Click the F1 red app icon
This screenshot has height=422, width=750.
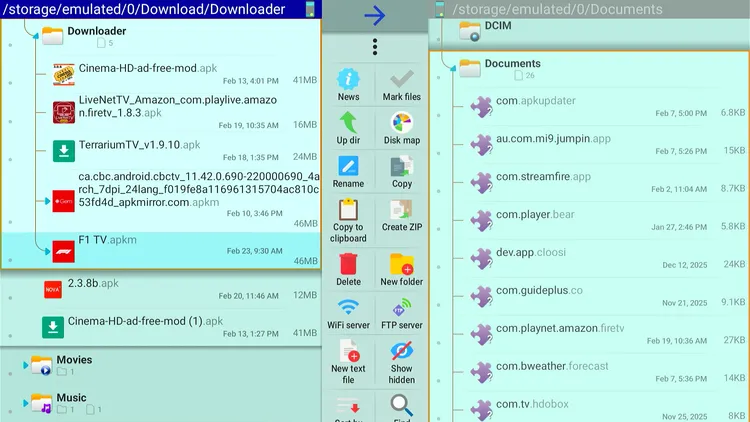(64, 252)
